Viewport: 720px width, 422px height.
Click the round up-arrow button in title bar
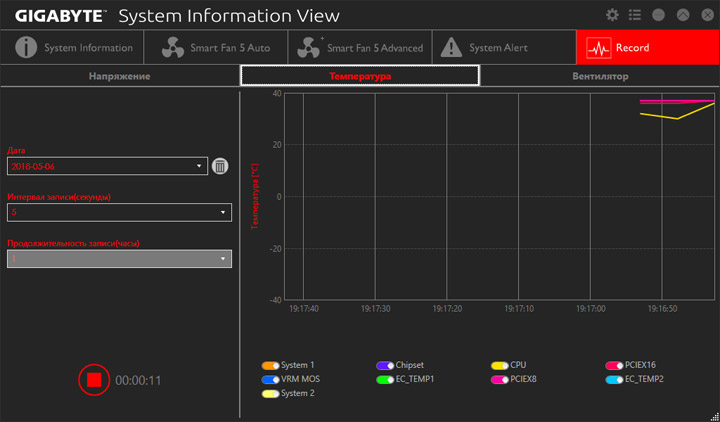coord(683,15)
